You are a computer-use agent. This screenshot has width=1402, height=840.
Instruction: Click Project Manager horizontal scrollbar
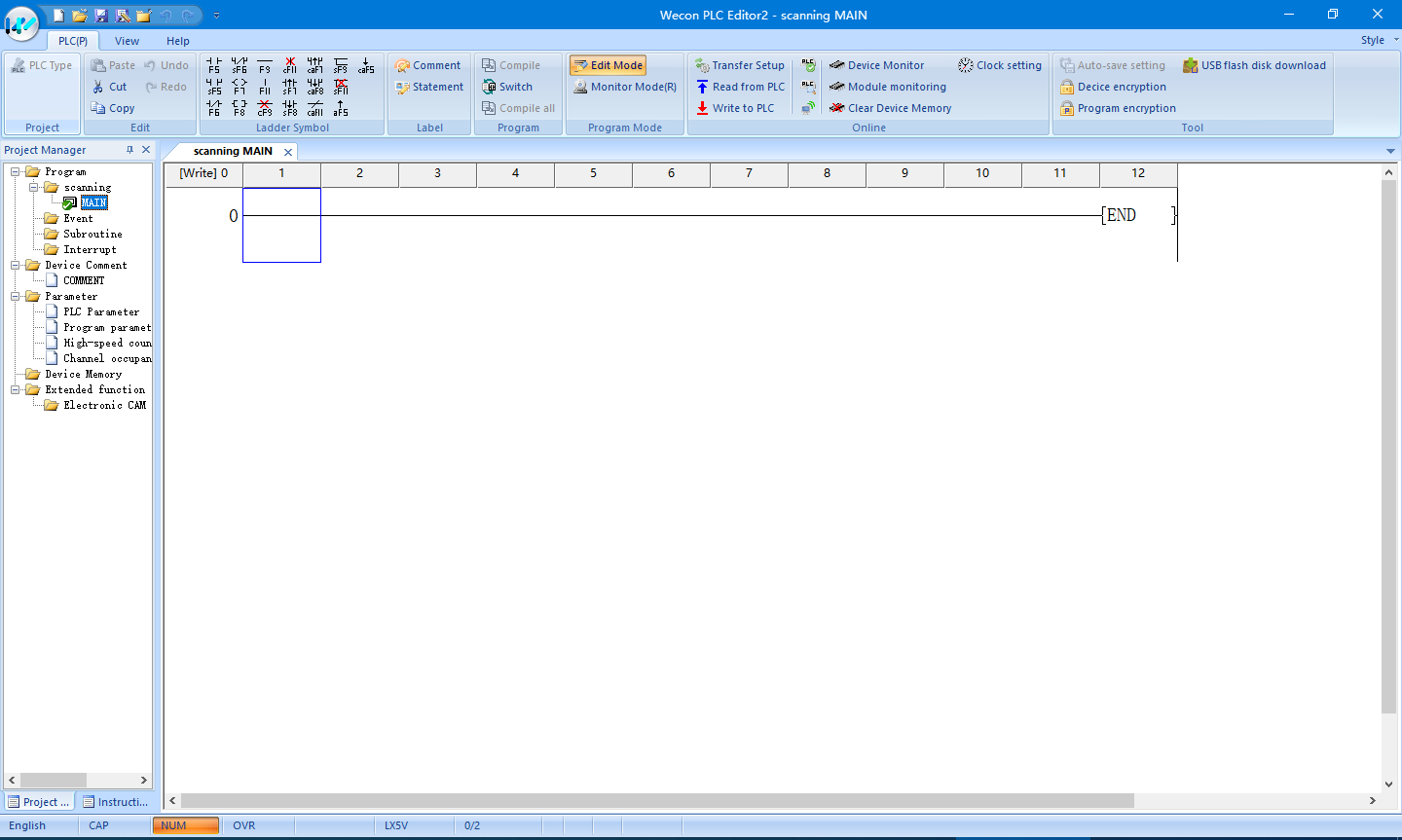53,781
